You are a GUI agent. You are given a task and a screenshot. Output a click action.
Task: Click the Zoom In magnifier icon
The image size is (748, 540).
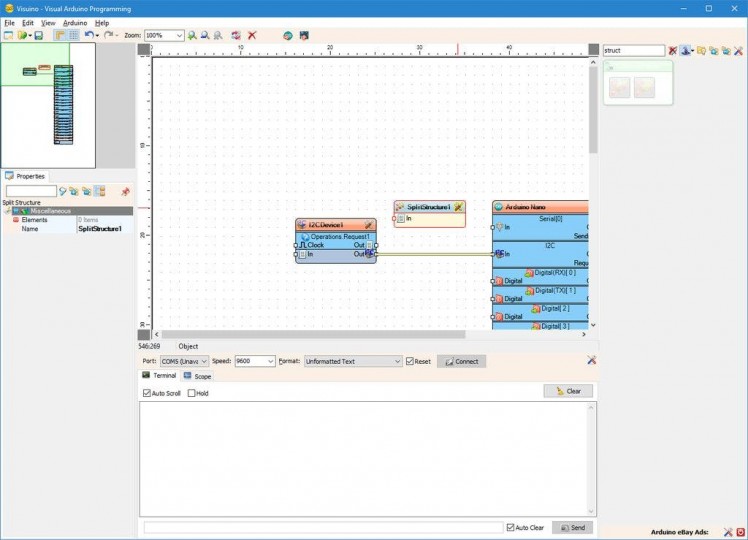(192, 35)
